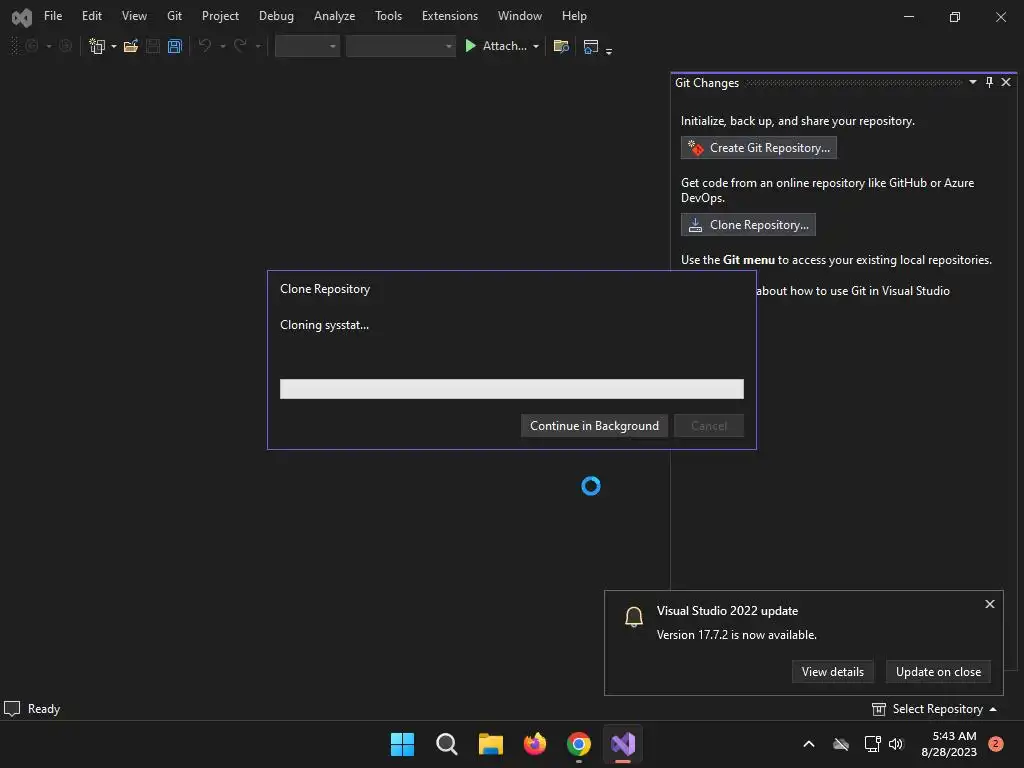Click Continue in Background button
The width and height of the screenshot is (1024, 768).
[x=594, y=426]
